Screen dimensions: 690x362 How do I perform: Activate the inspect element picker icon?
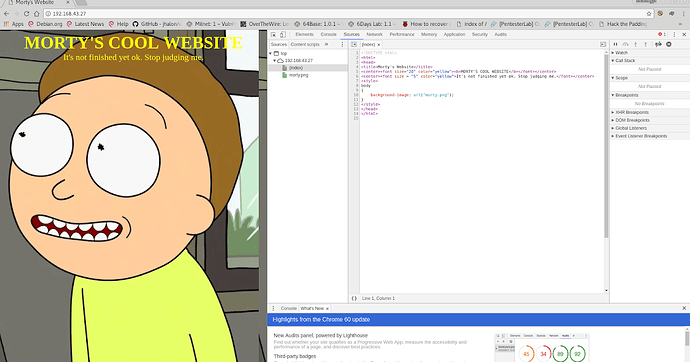273,34
